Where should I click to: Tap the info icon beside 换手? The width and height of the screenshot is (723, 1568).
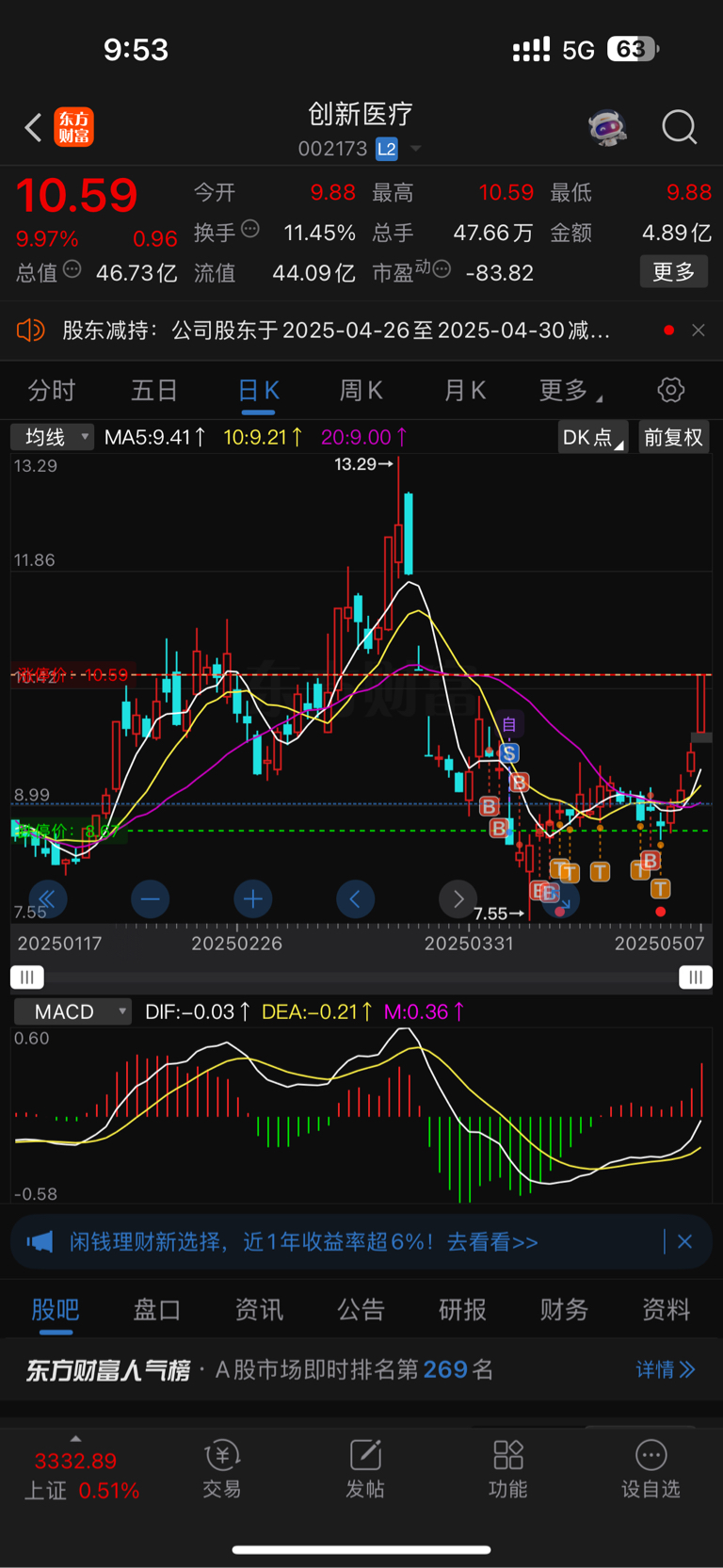pyautogui.click(x=250, y=229)
